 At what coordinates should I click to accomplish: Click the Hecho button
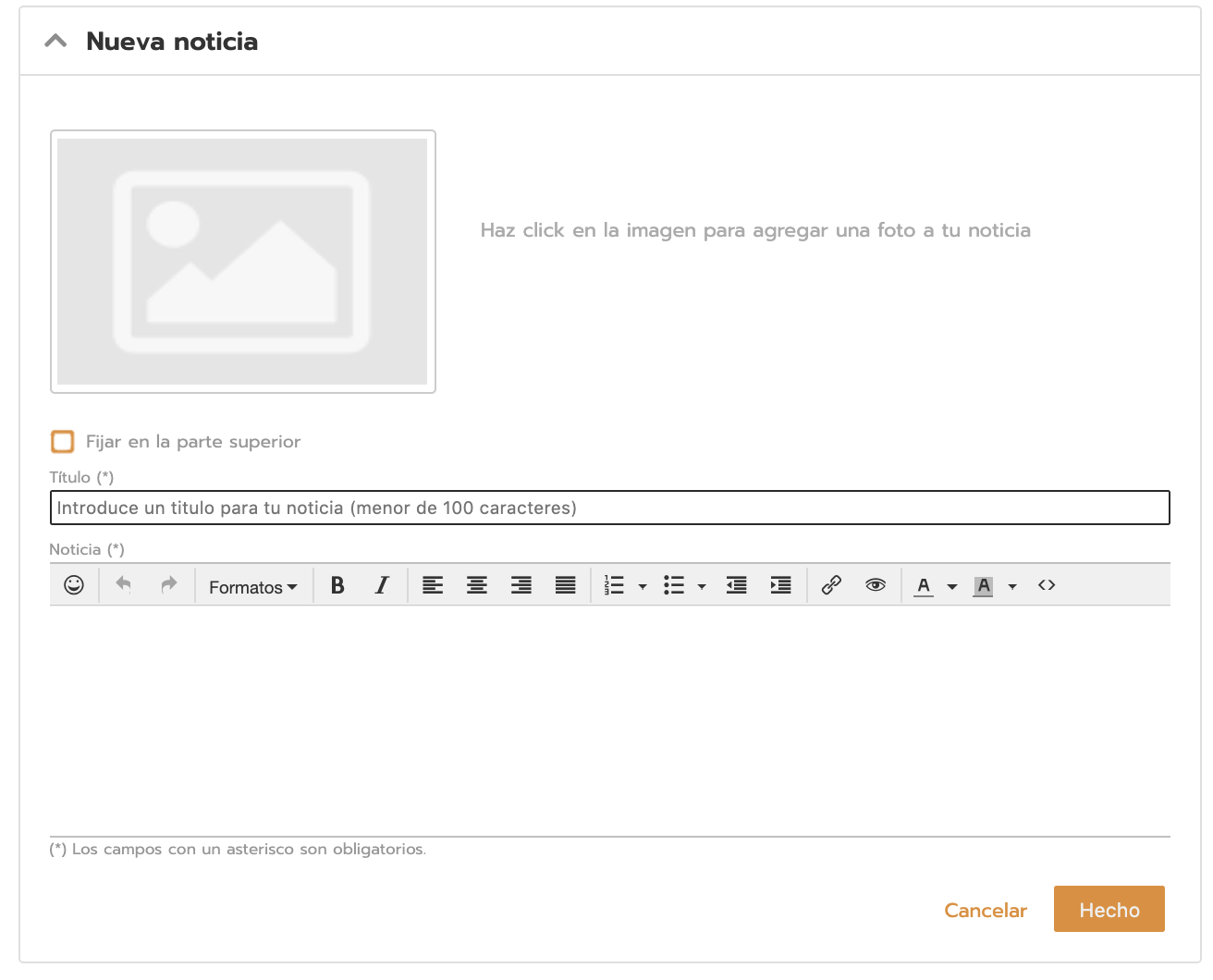[x=1109, y=910]
